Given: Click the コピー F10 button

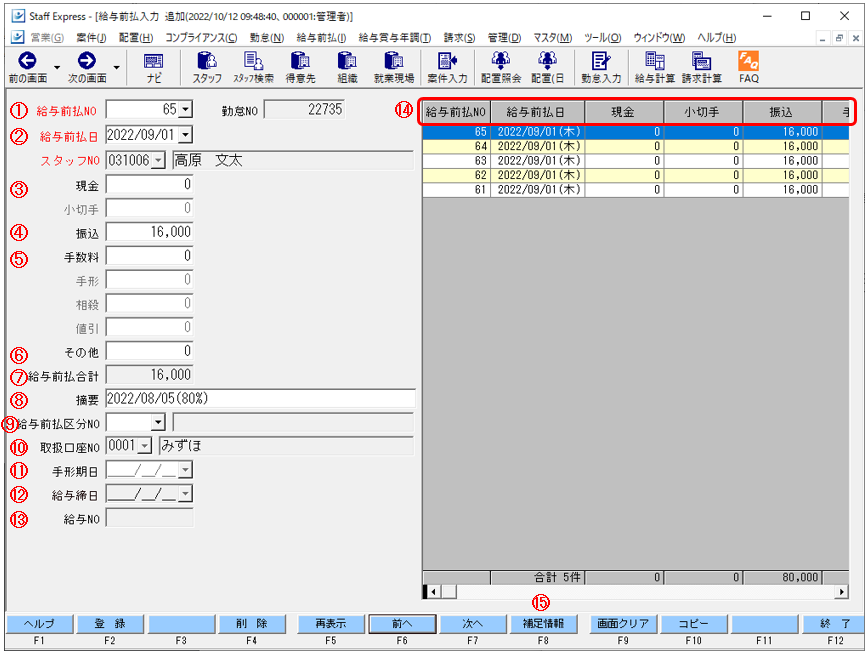Looking at the screenshot, I should 694,624.
